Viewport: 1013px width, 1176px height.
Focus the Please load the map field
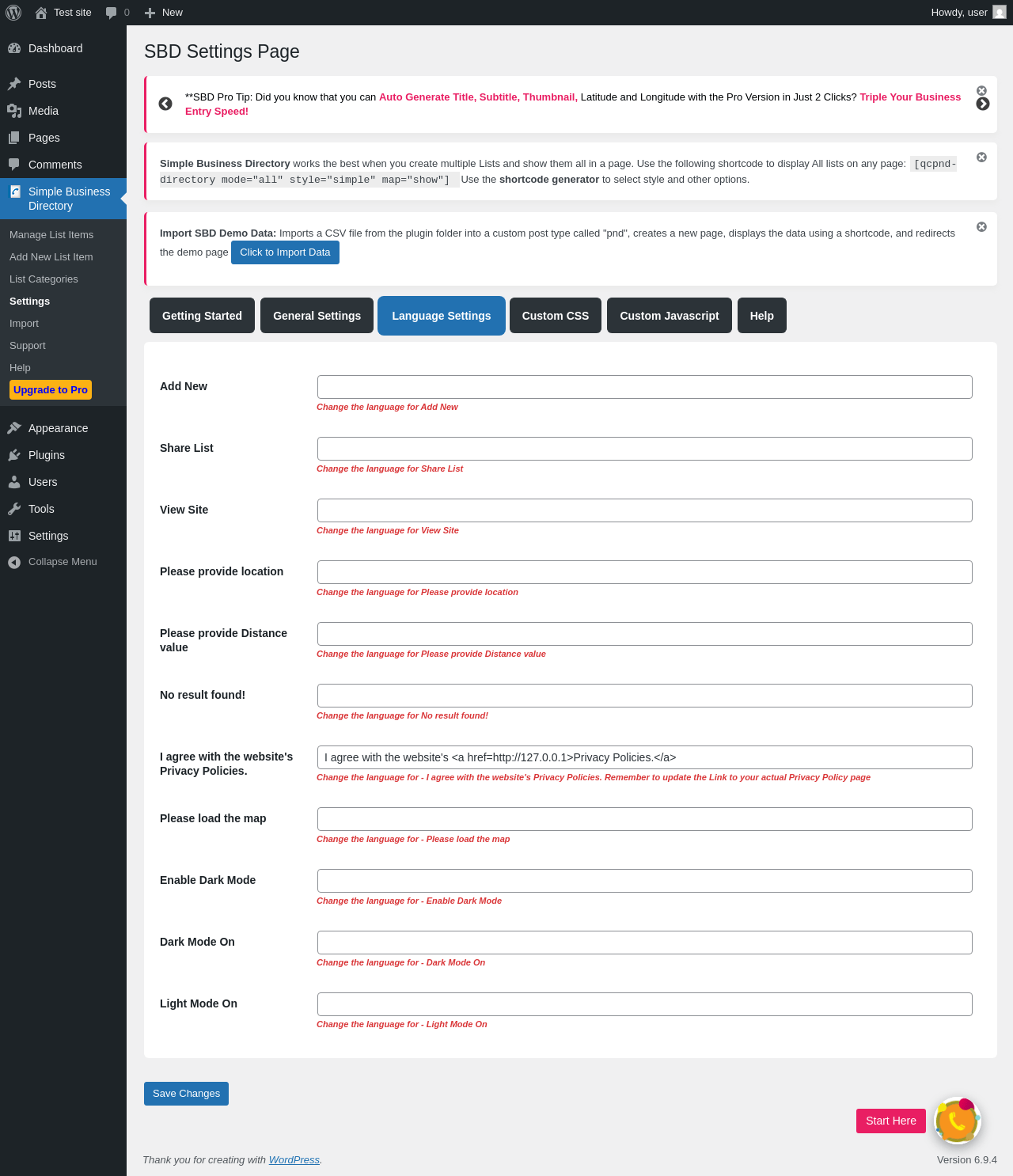(x=645, y=819)
